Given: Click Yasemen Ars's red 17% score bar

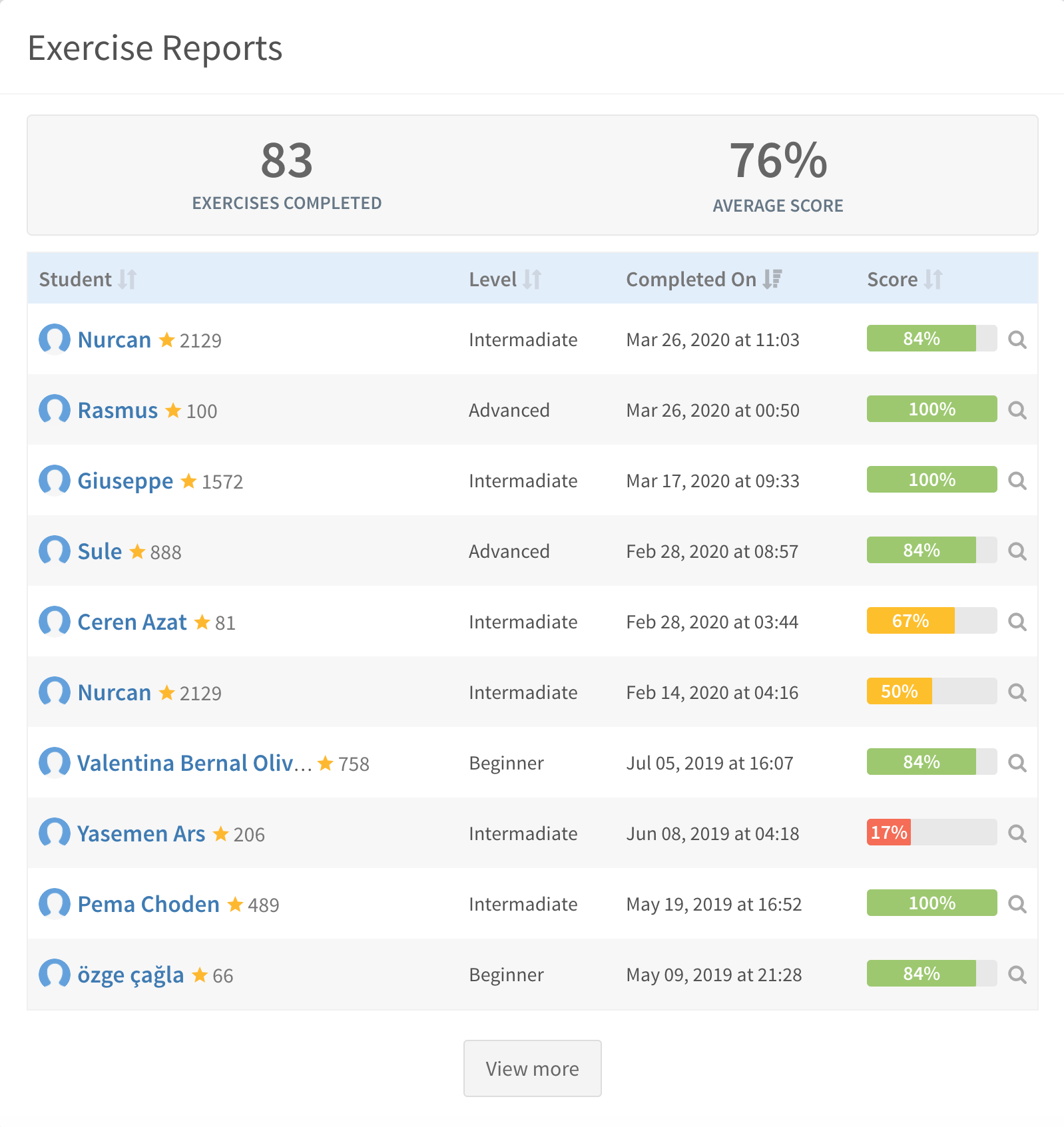Looking at the screenshot, I should [x=889, y=833].
